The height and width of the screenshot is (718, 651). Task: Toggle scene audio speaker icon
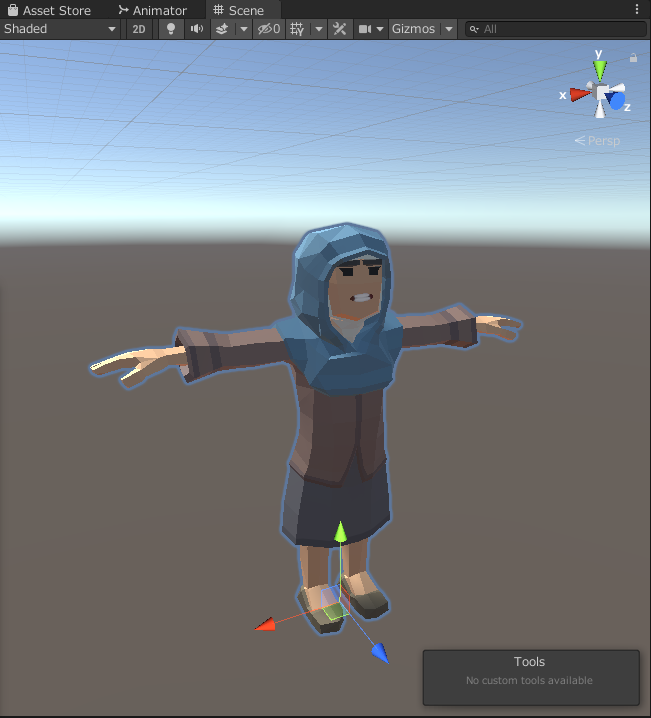(197, 29)
